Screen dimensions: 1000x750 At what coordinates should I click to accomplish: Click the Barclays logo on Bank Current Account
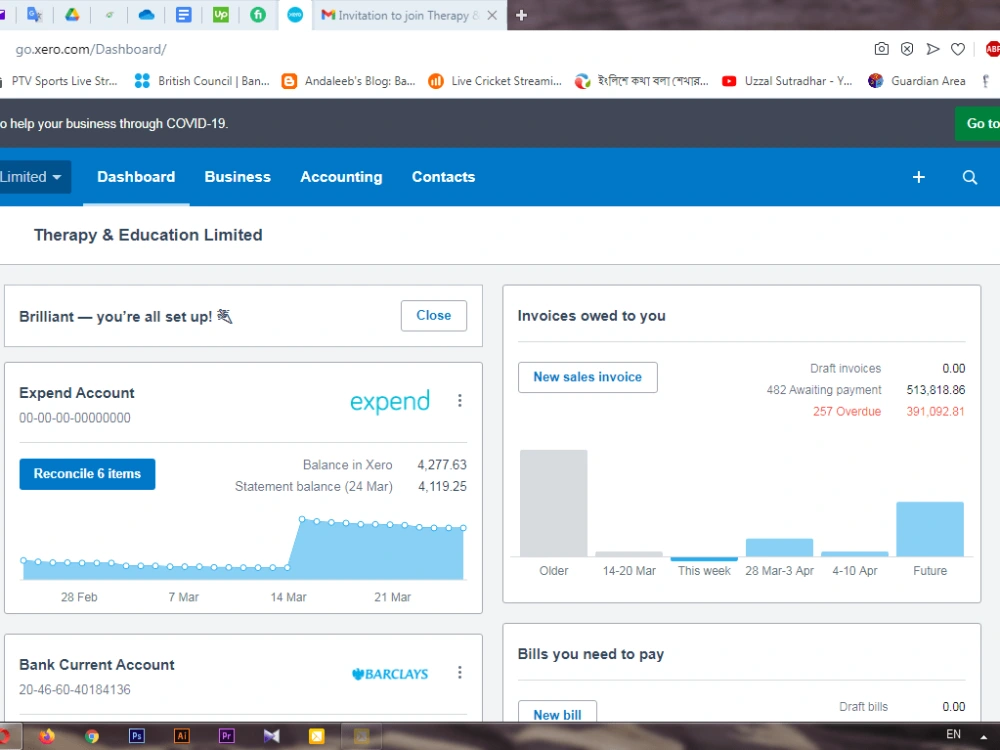click(x=389, y=673)
